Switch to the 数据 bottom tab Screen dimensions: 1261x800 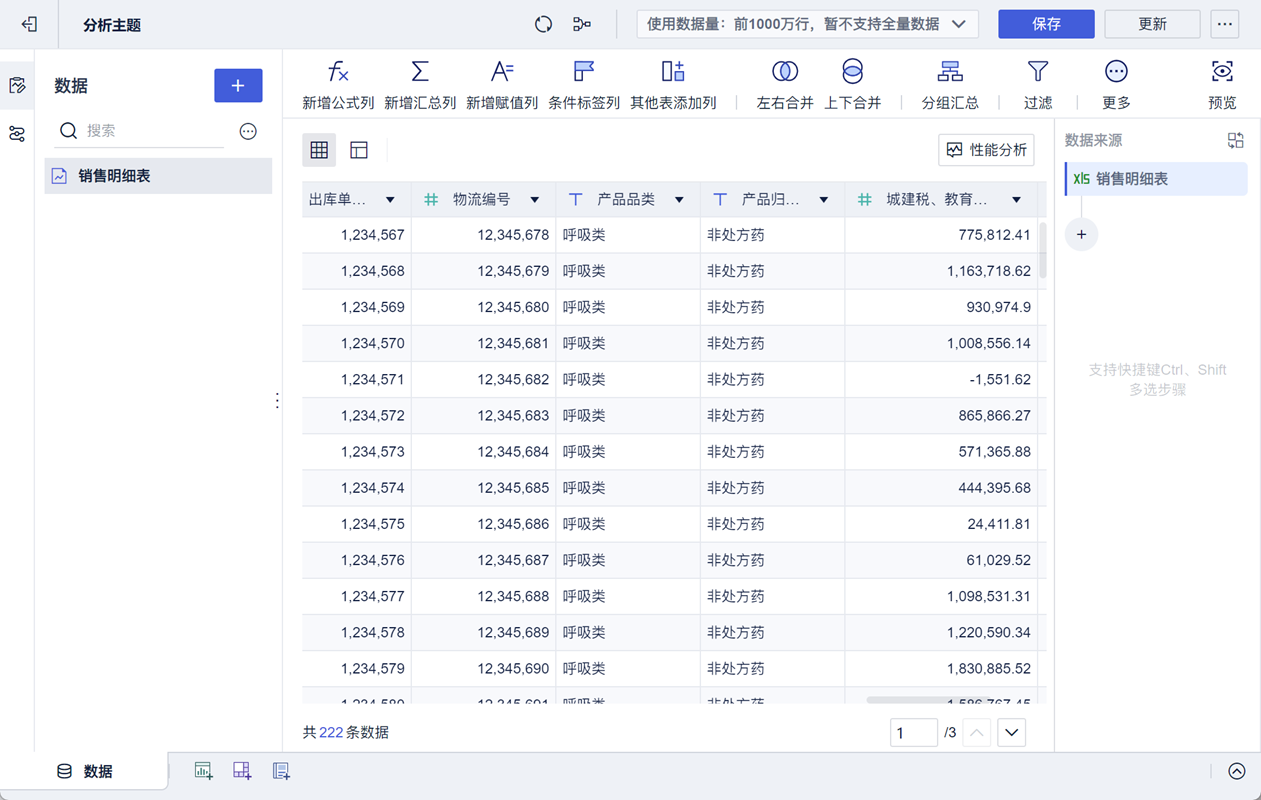coord(85,771)
